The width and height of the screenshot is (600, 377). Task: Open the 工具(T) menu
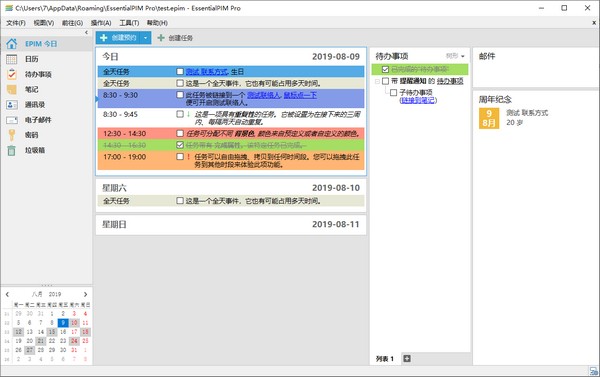point(129,23)
